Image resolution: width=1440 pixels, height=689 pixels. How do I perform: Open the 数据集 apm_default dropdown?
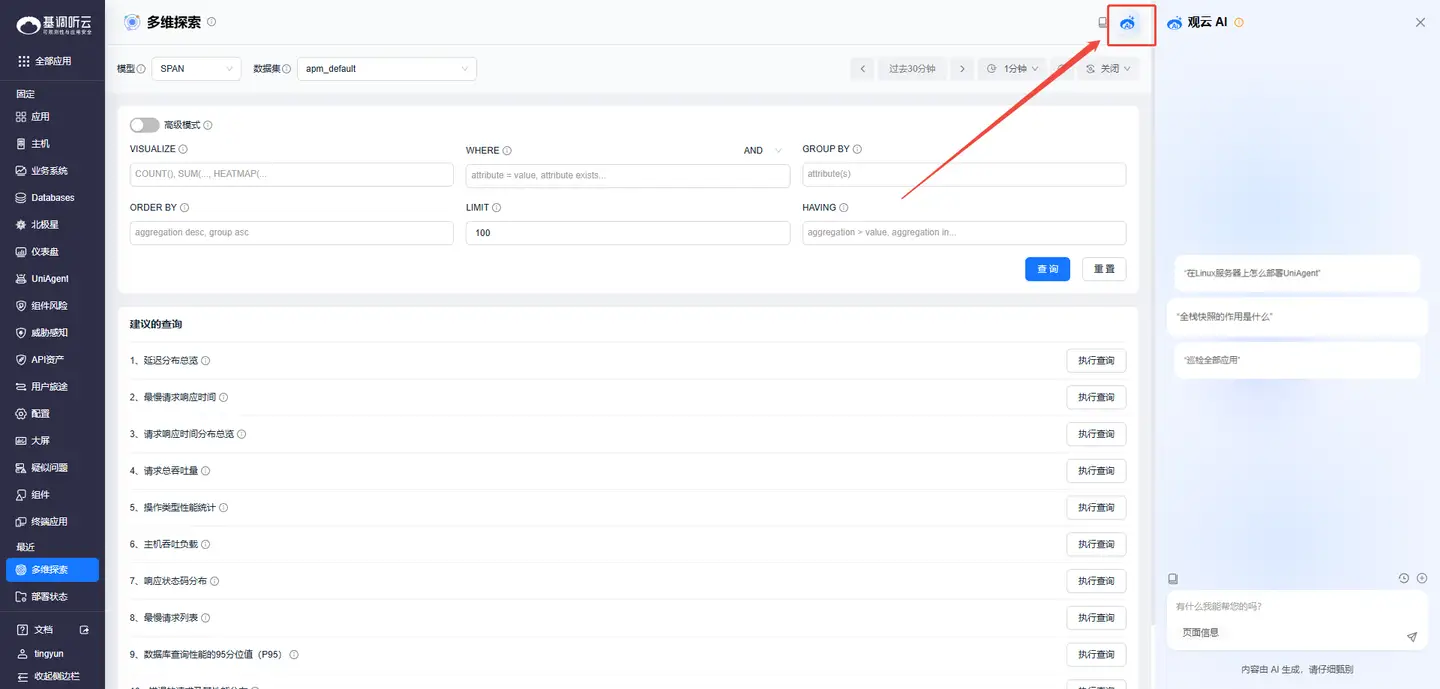[x=386, y=69]
